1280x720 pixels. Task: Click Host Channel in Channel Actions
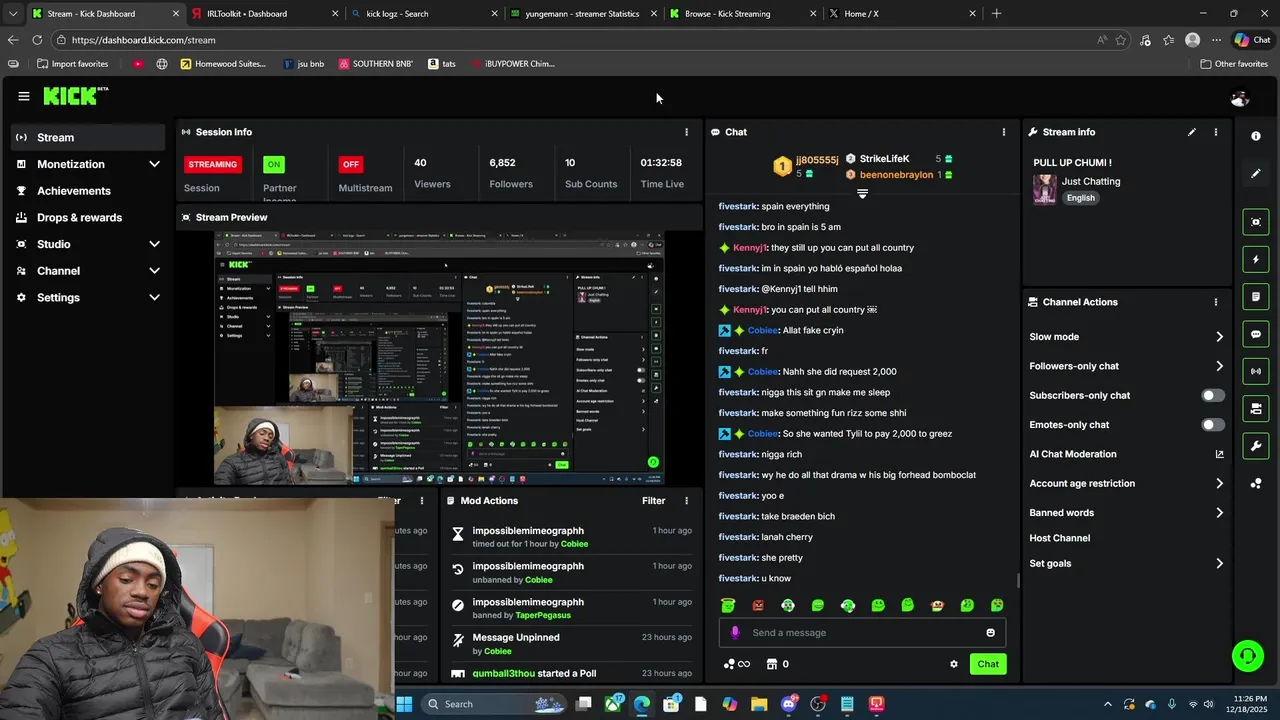[x=1060, y=538]
